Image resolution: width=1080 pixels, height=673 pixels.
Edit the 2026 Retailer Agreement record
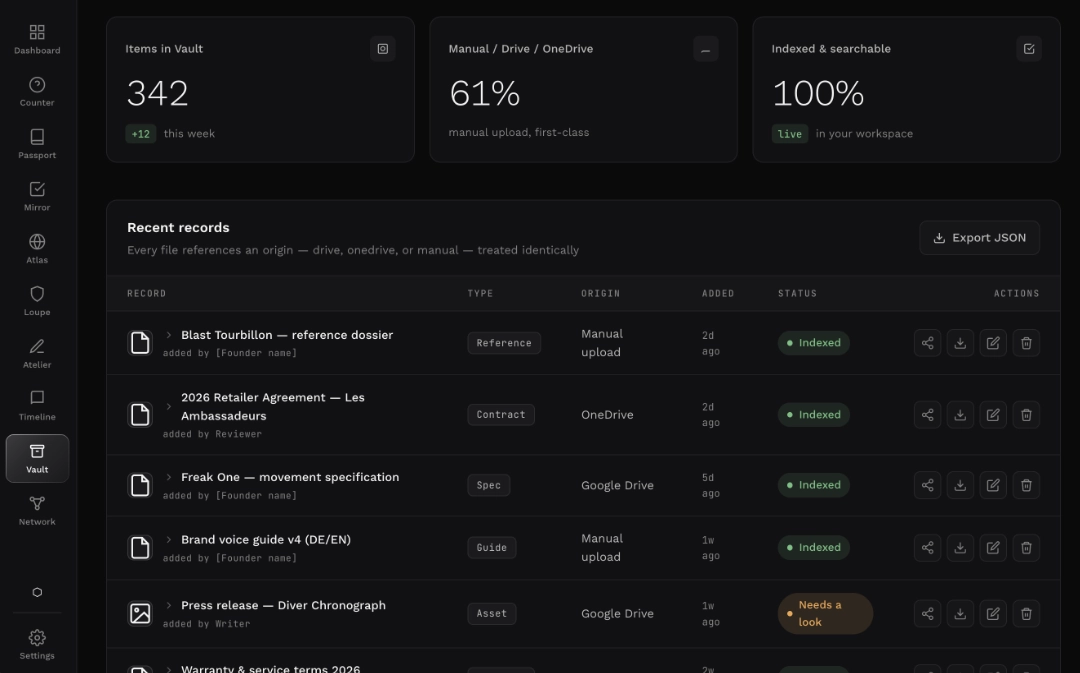coord(993,415)
